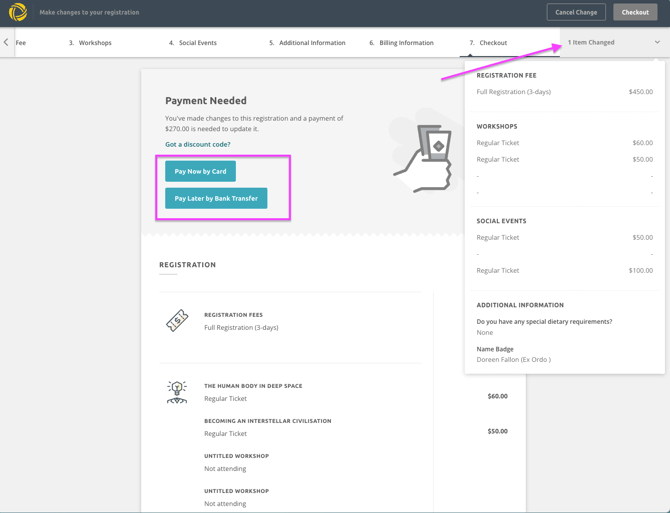The width and height of the screenshot is (670, 513).
Task: Choose Pay Later by Bank Transfer
Action: 216,198
